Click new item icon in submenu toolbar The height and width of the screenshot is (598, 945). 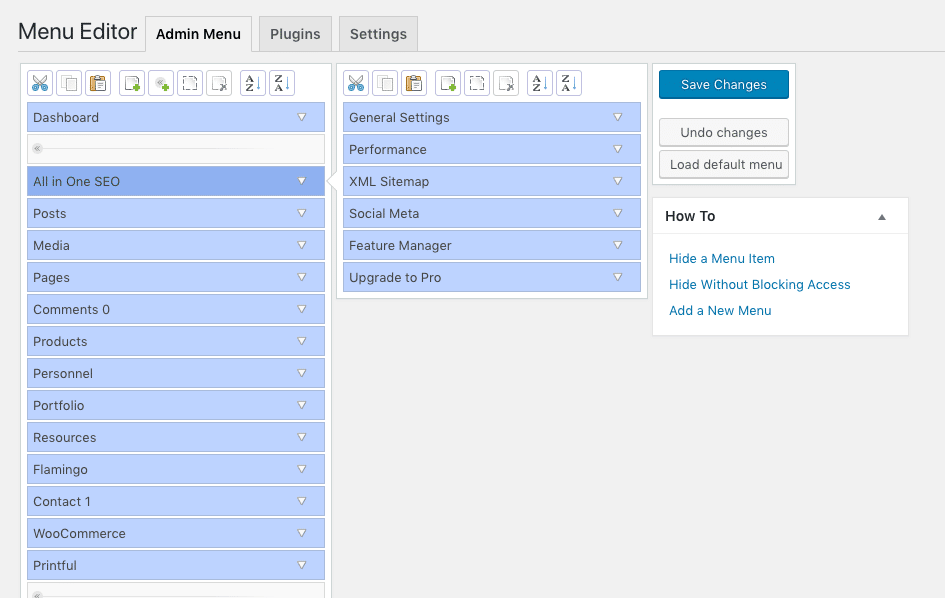[448, 83]
